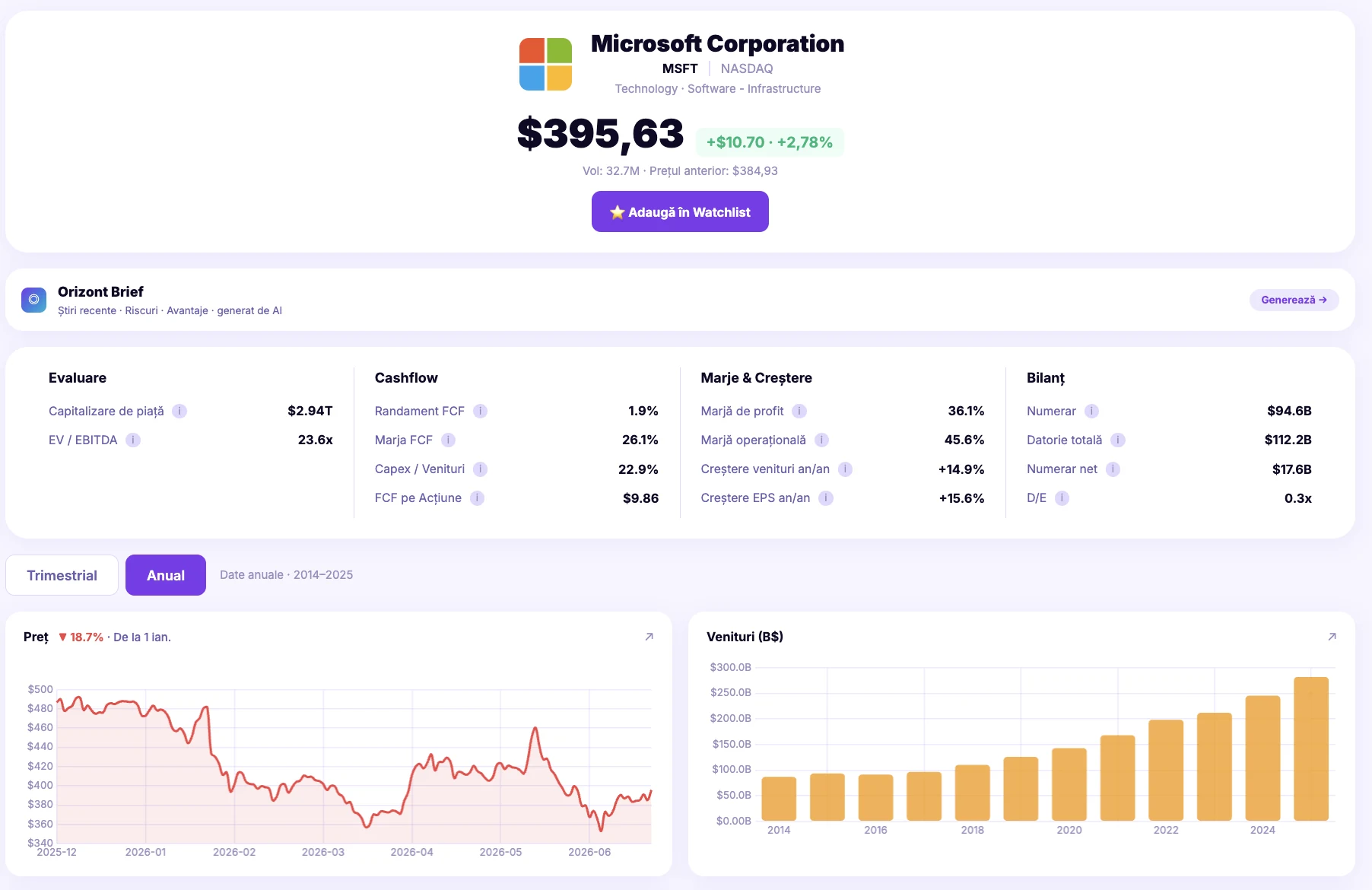Screen dimensions: 1372x890
Task: Click the +14.9% revenue growth value
Action: (961, 469)
